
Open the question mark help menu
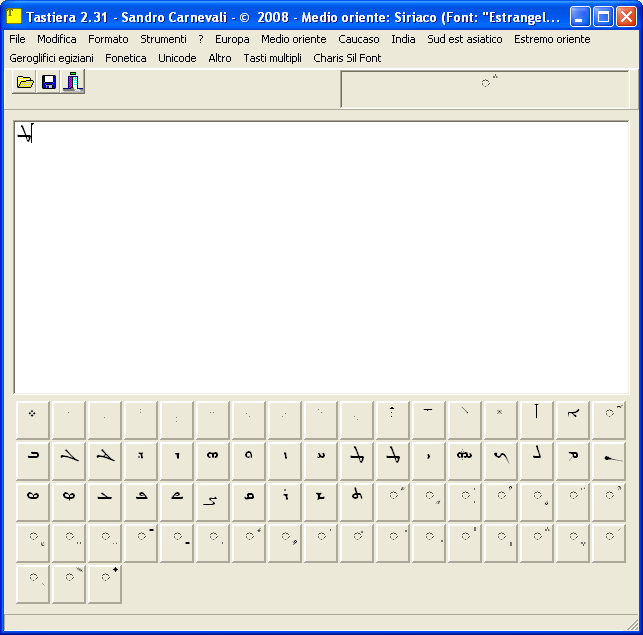(x=201, y=39)
